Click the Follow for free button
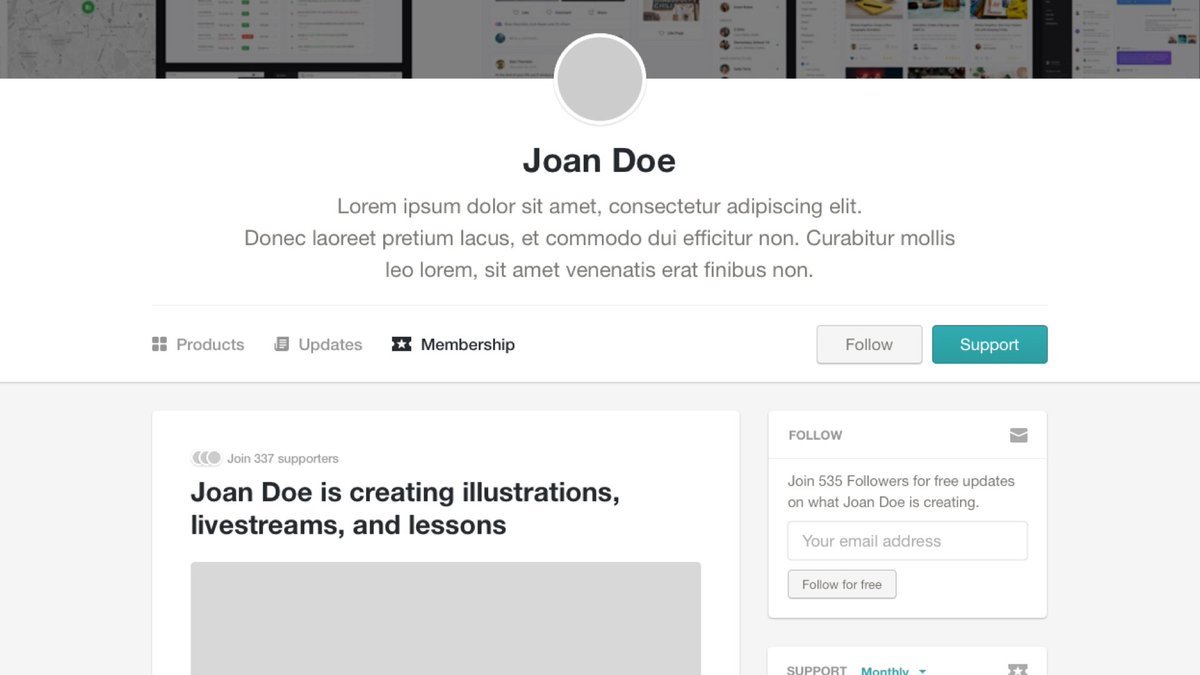Viewport: 1200px width, 675px height. [x=842, y=584]
